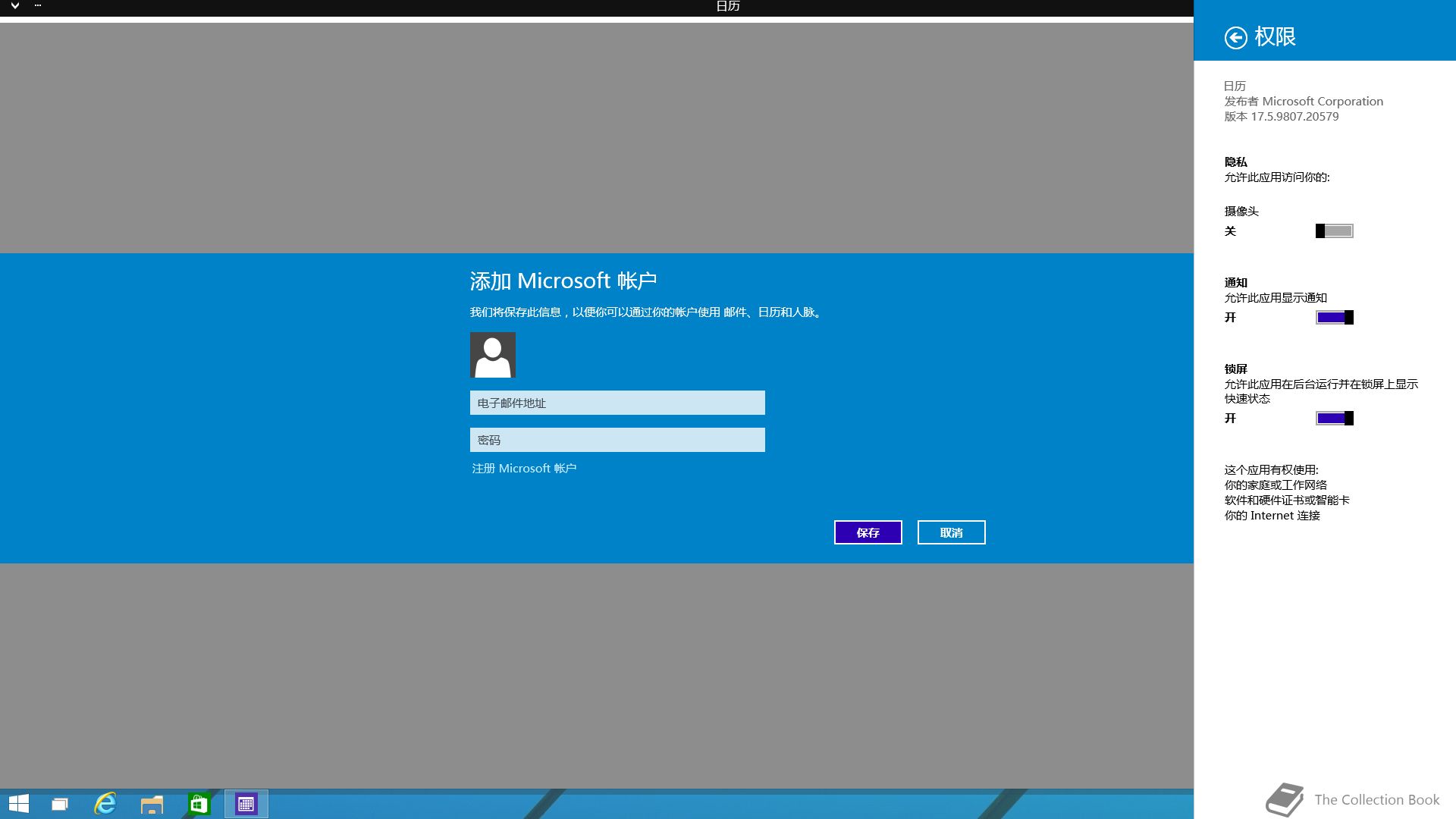This screenshot has height=819, width=1456.
Task: Focus the 密码 password field
Action: [617, 440]
